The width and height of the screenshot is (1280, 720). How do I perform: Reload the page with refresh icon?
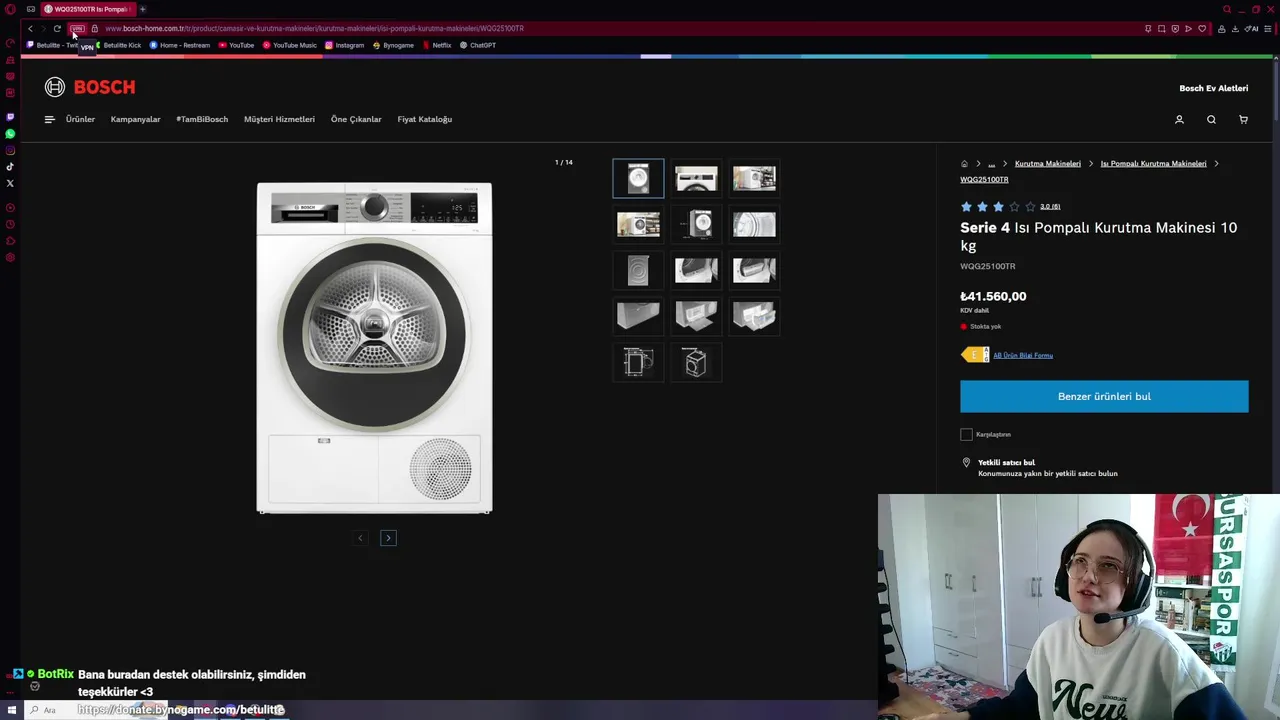pos(57,28)
